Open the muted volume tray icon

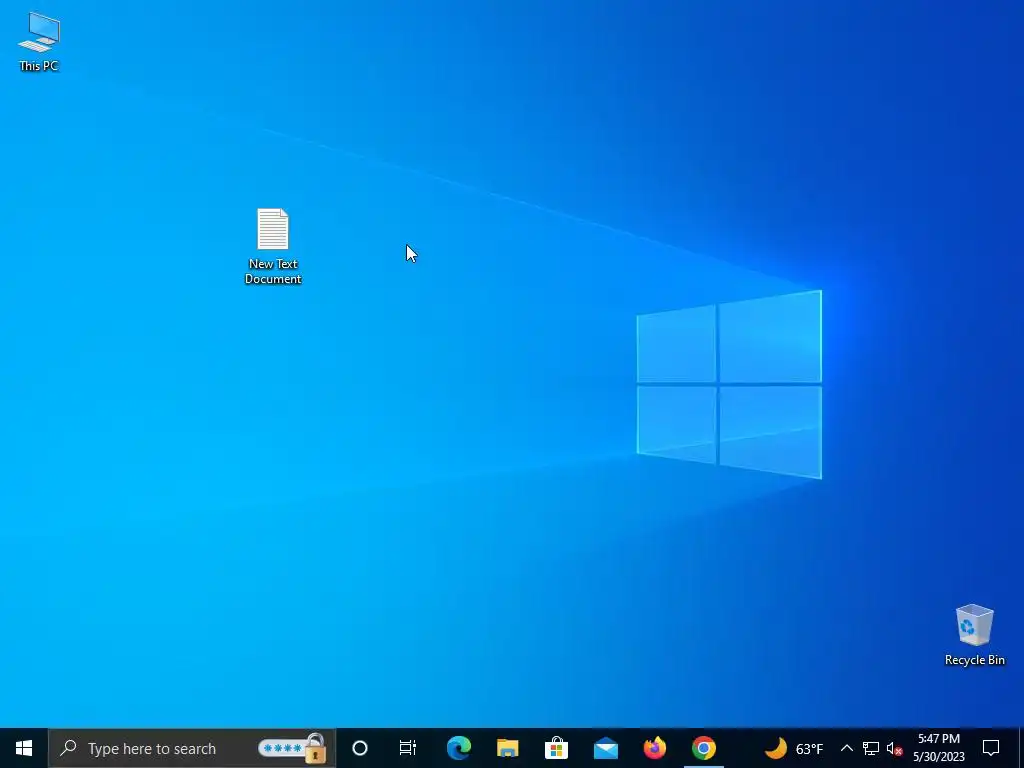(894, 748)
